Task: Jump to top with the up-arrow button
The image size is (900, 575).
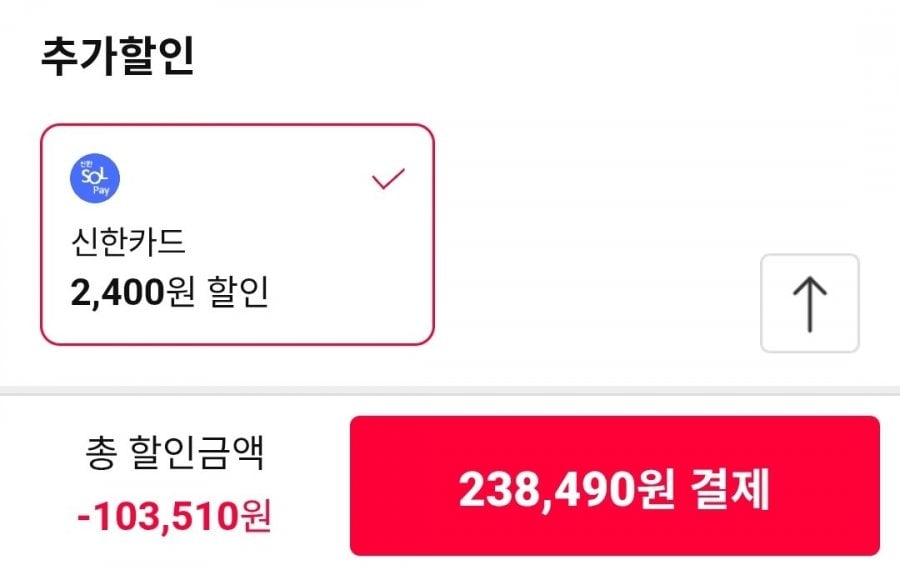Action: tap(809, 303)
